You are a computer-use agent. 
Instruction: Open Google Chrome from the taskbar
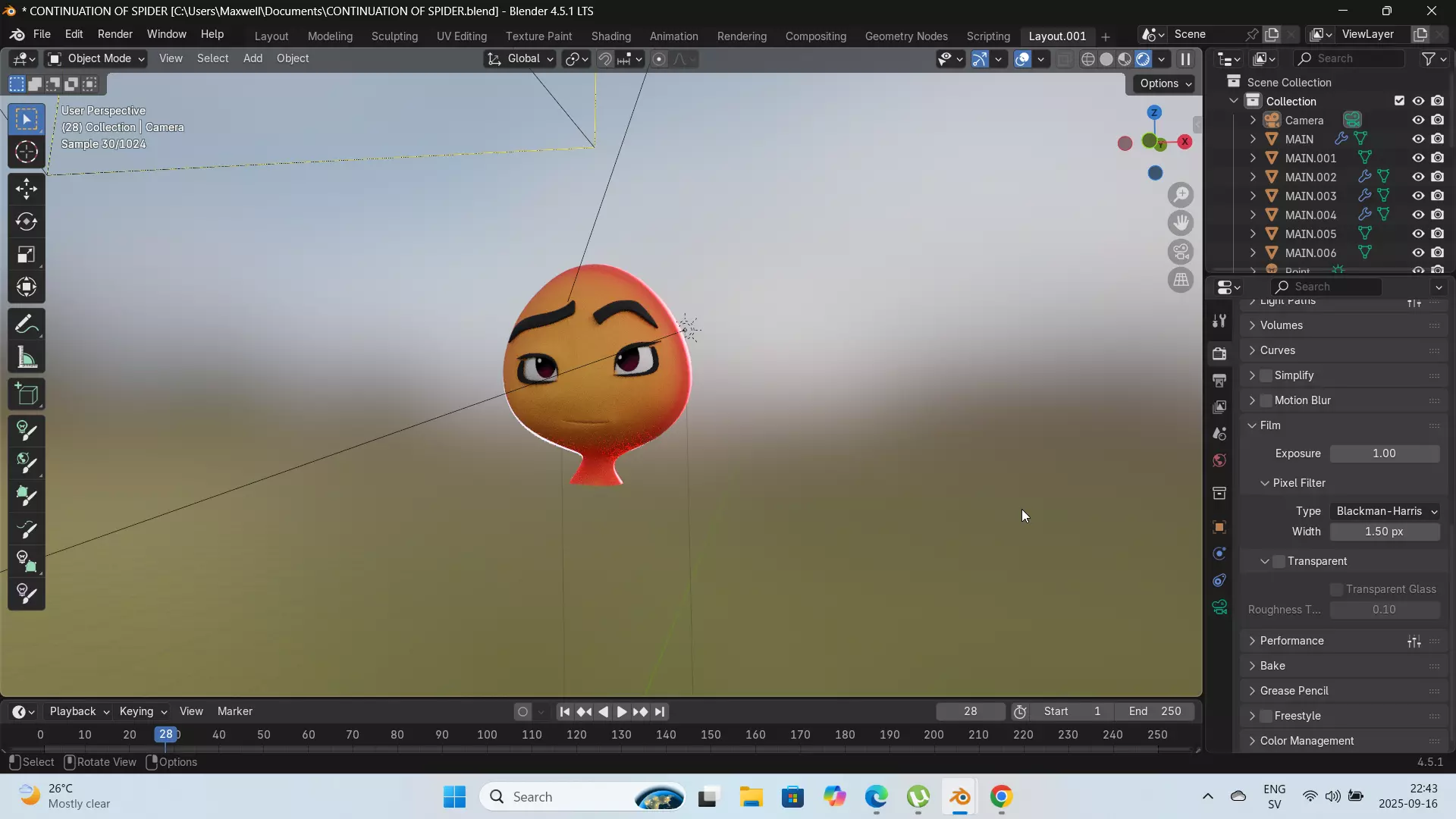pos(1001,797)
